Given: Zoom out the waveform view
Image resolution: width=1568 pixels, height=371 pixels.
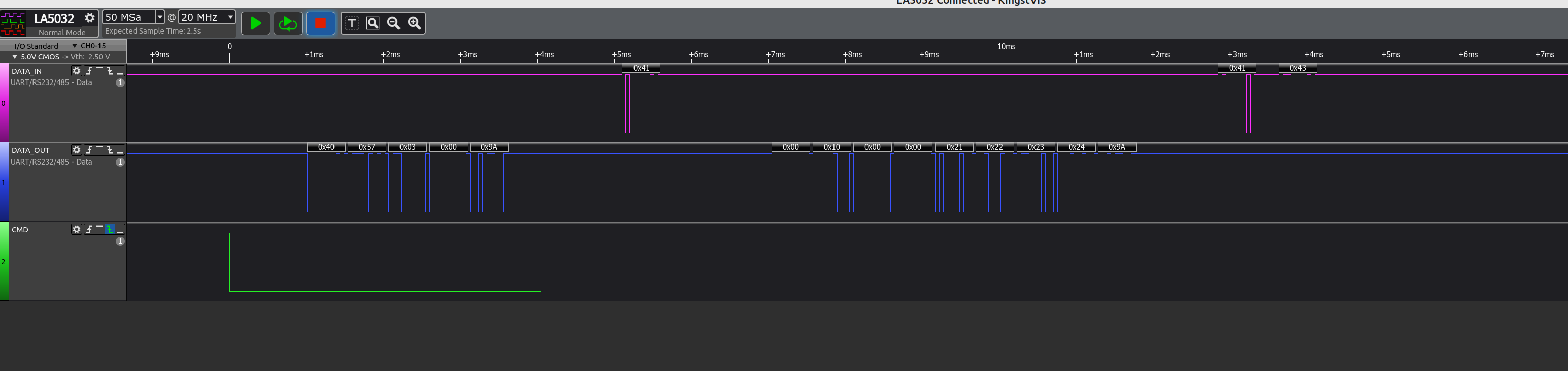Looking at the screenshot, I should (x=393, y=24).
